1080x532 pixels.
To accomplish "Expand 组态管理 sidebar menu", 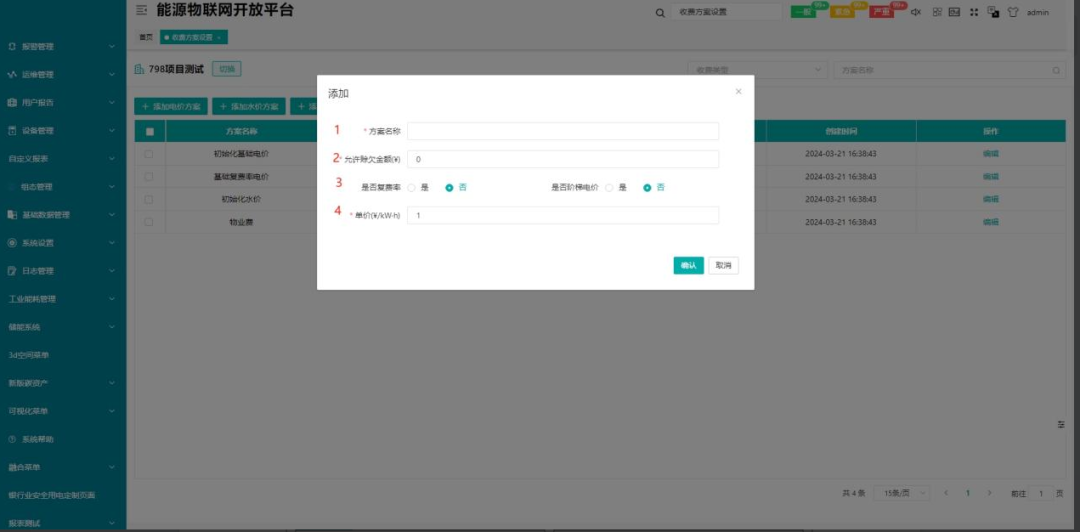I will click(x=63, y=187).
